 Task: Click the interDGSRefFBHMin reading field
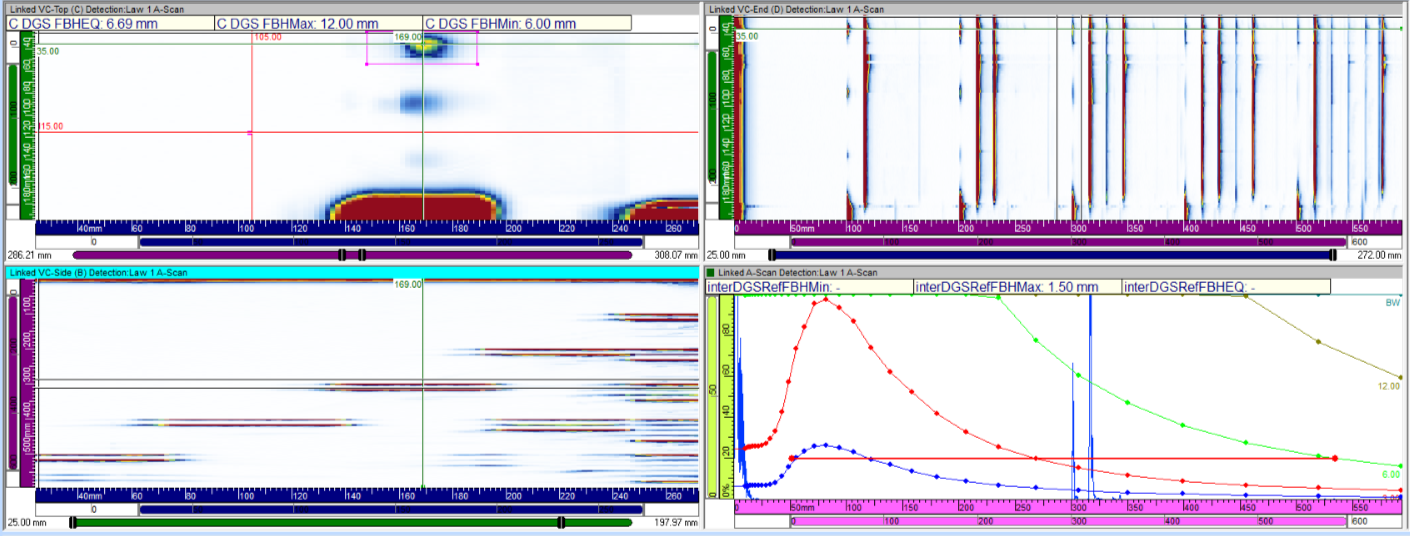click(x=809, y=287)
